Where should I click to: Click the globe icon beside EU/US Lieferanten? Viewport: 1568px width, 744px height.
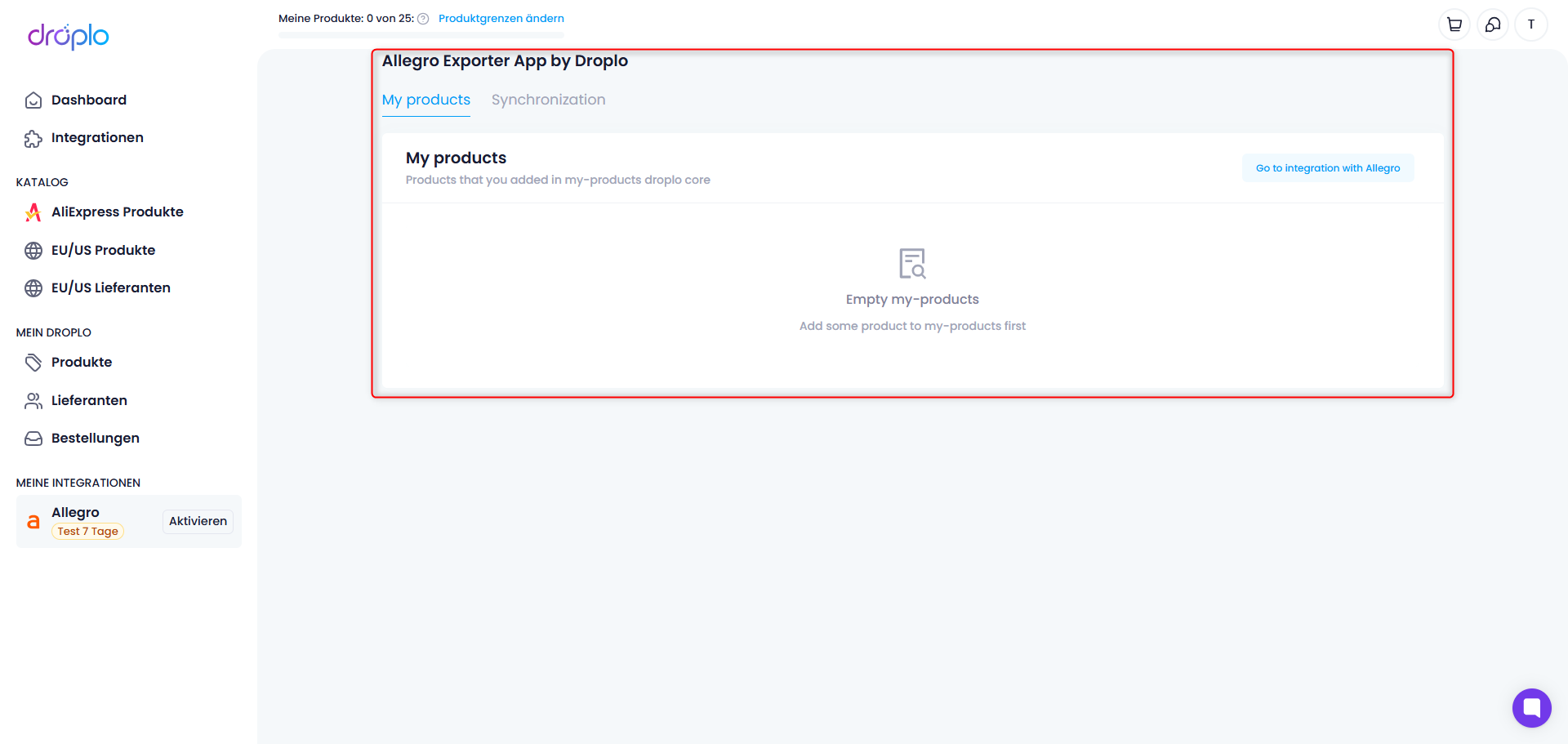click(33, 288)
